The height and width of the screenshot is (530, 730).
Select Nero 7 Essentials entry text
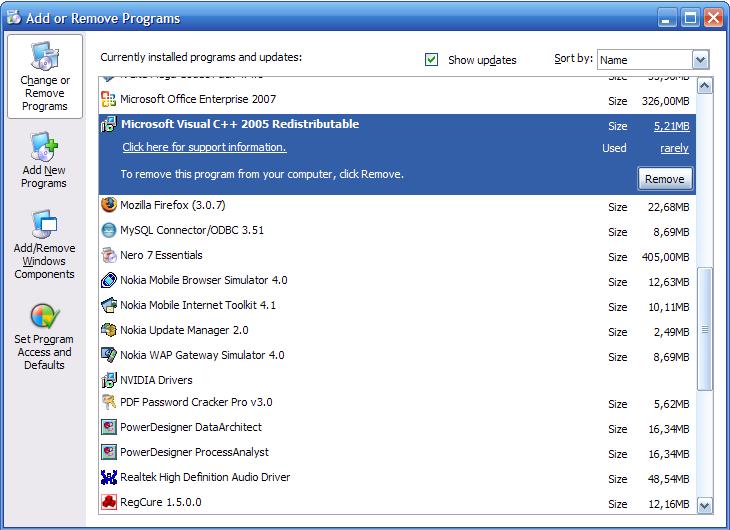point(161,255)
